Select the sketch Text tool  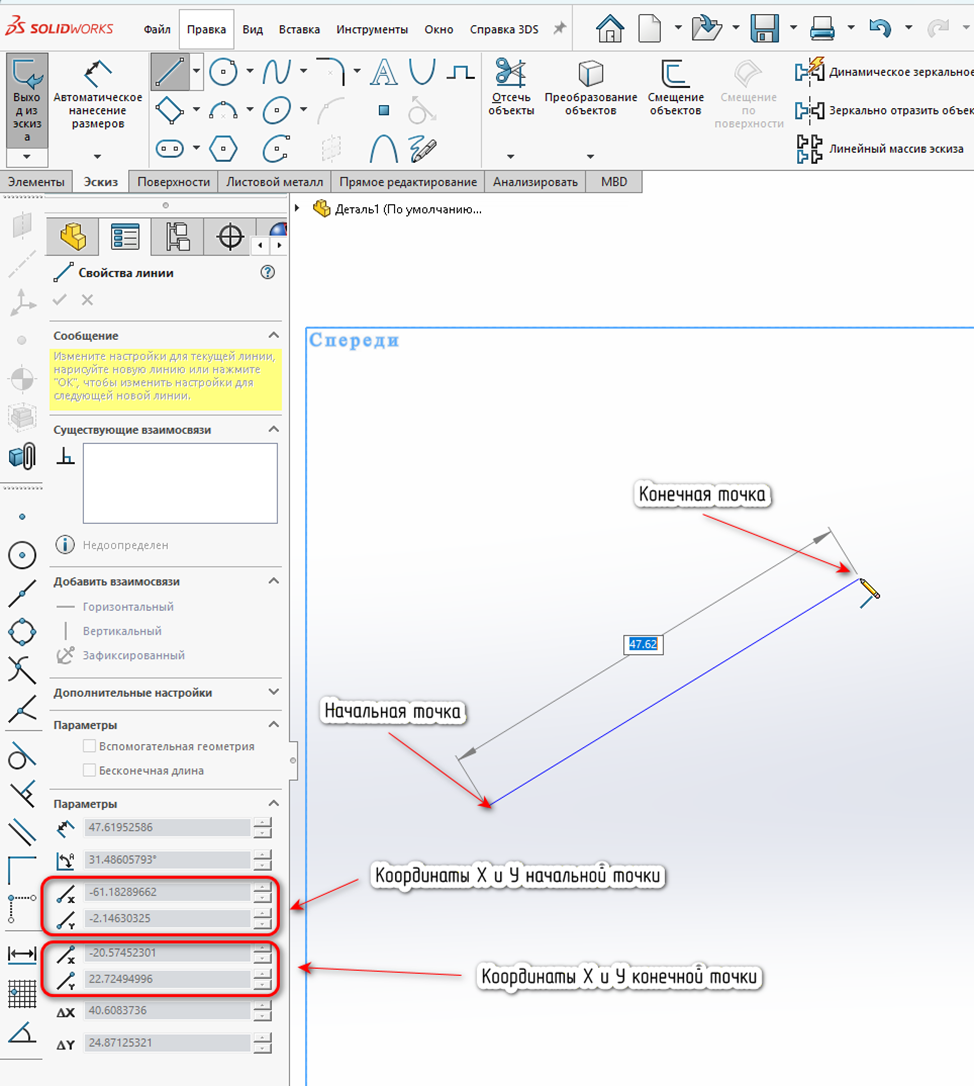[x=384, y=72]
